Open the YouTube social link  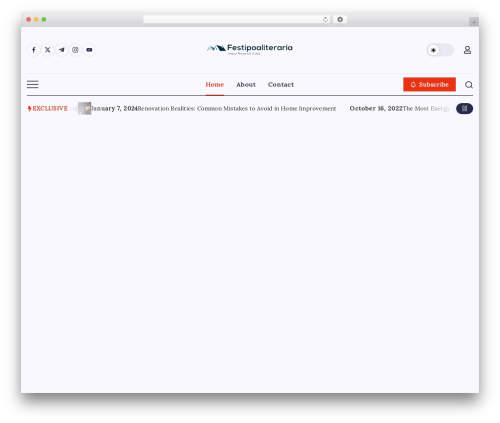[89, 50]
